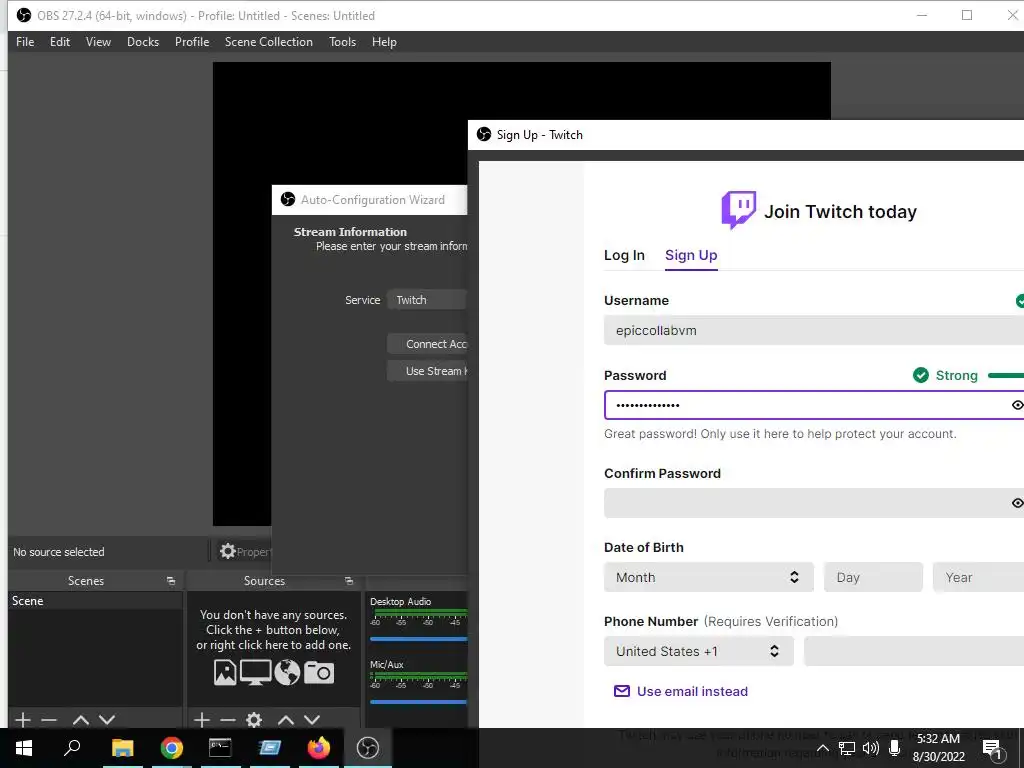Screen dimensions: 1024x768
Task: Open the File menu in OBS
Action: (25, 42)
